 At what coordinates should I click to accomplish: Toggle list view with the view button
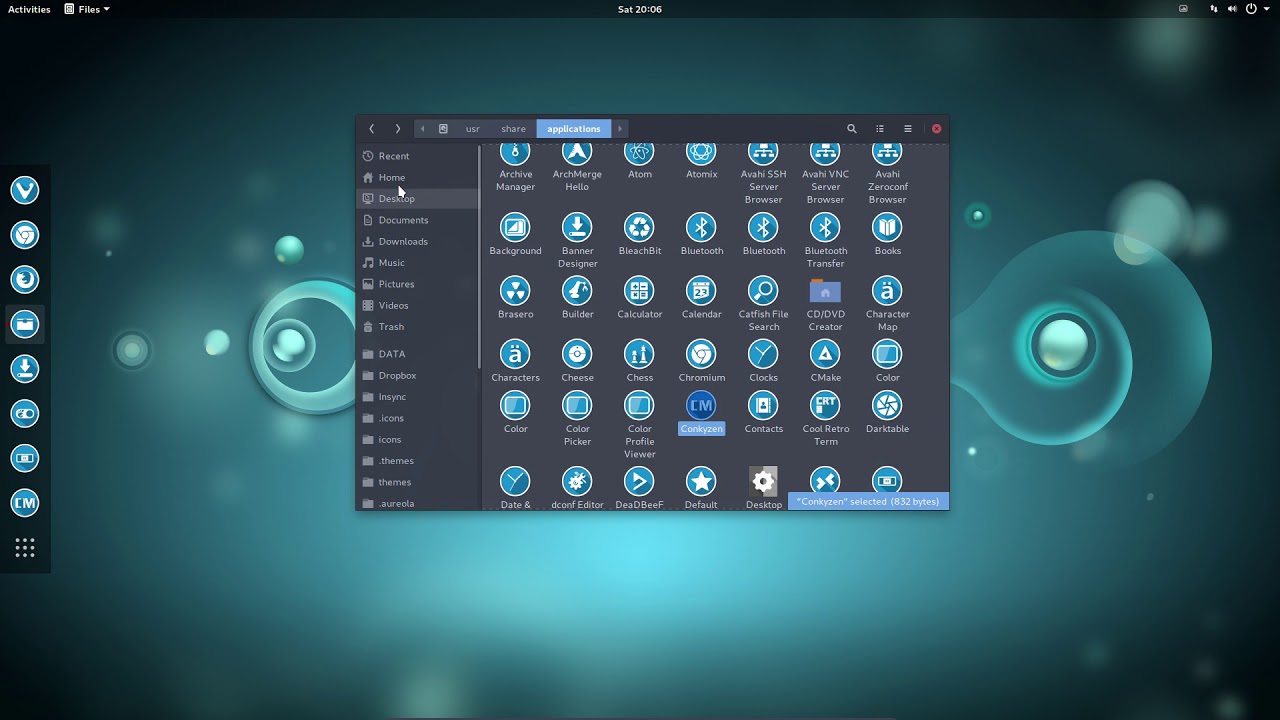(x=880, y=129)
